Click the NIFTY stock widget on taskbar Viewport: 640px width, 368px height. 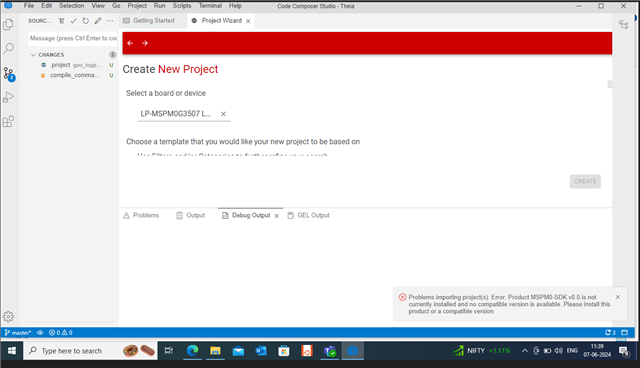[x=482, y=351]
